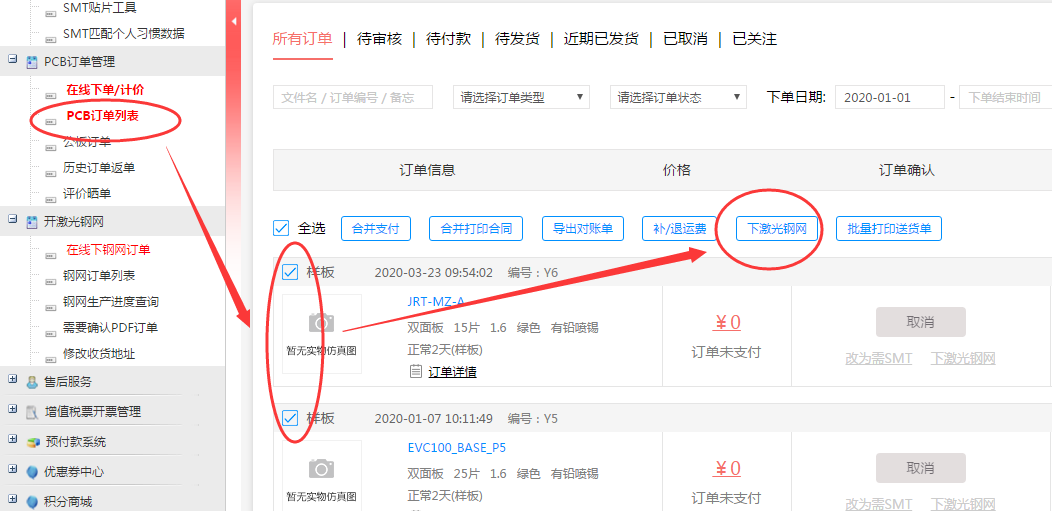
Task: Click the 文件名/订单编号 search field
Action: [352, 97]
